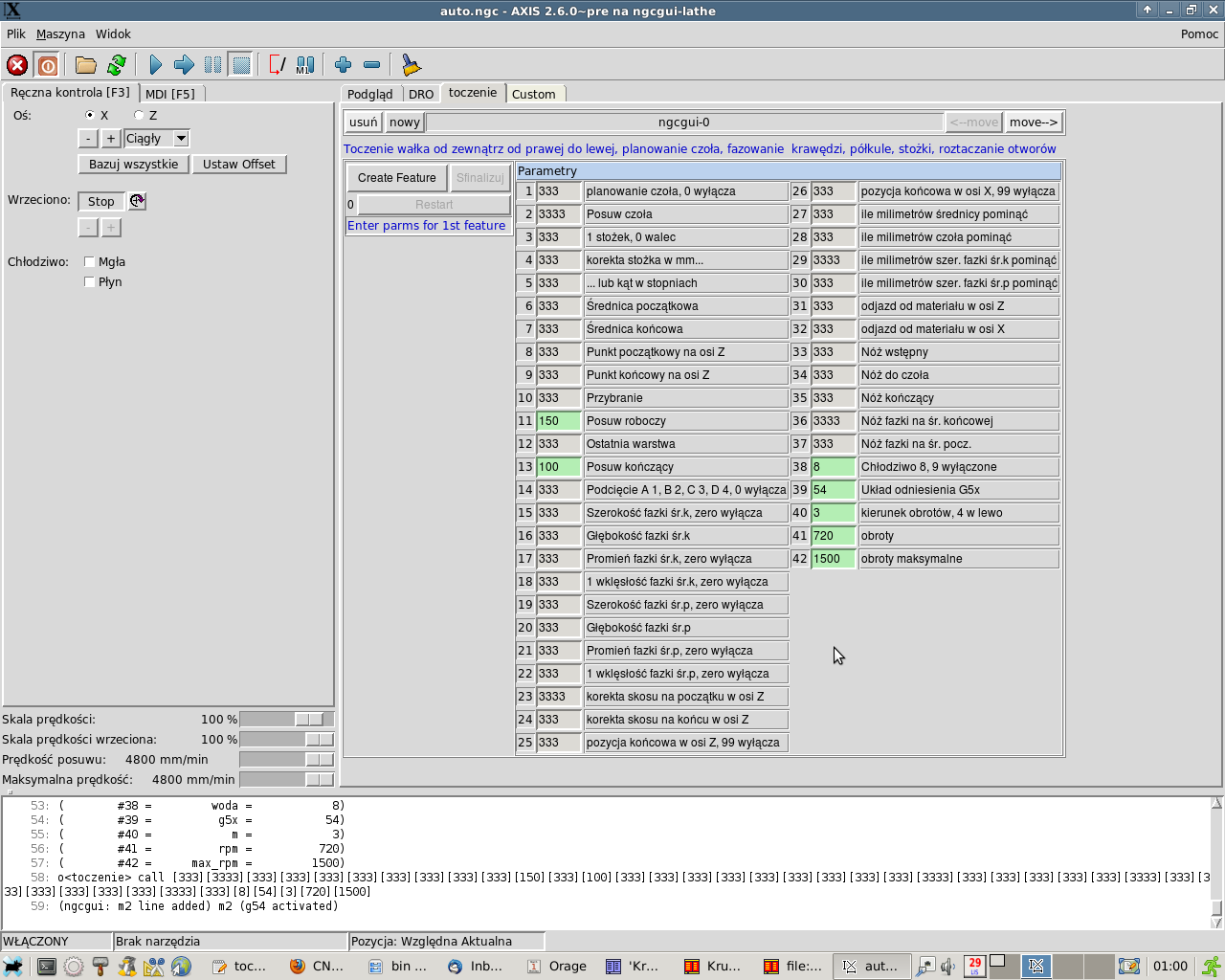Open Pomoc menu
This screenshot has height=980, width=1225.
pos(1199,33)
